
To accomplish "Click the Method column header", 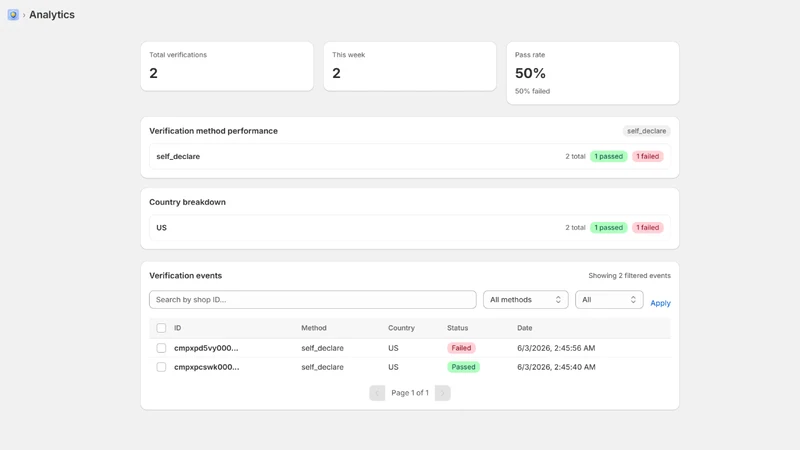I will click(314, 328).
